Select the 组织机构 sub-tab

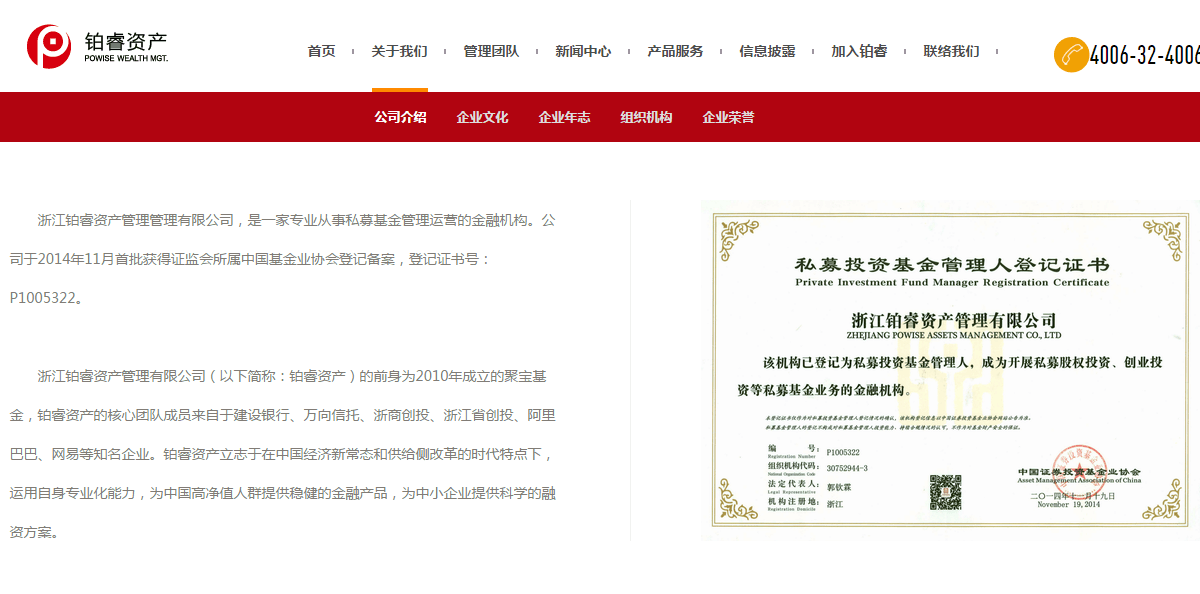pos(646,117)
